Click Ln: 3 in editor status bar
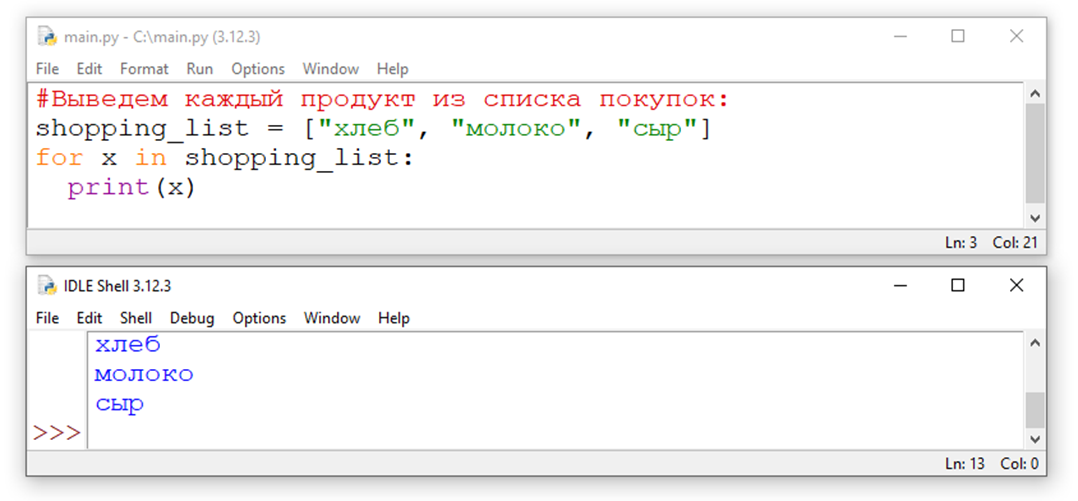This screenshot has width=1078, height=501. click(x=962, y=243)
